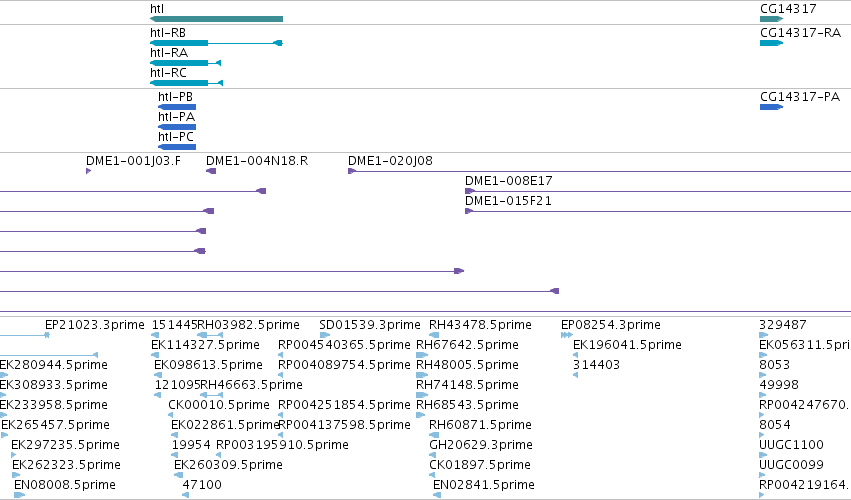Select the SD01539.3prime EST label
Image resolution: width=851 pixels, height=500 pixels.
coord(370,325)
